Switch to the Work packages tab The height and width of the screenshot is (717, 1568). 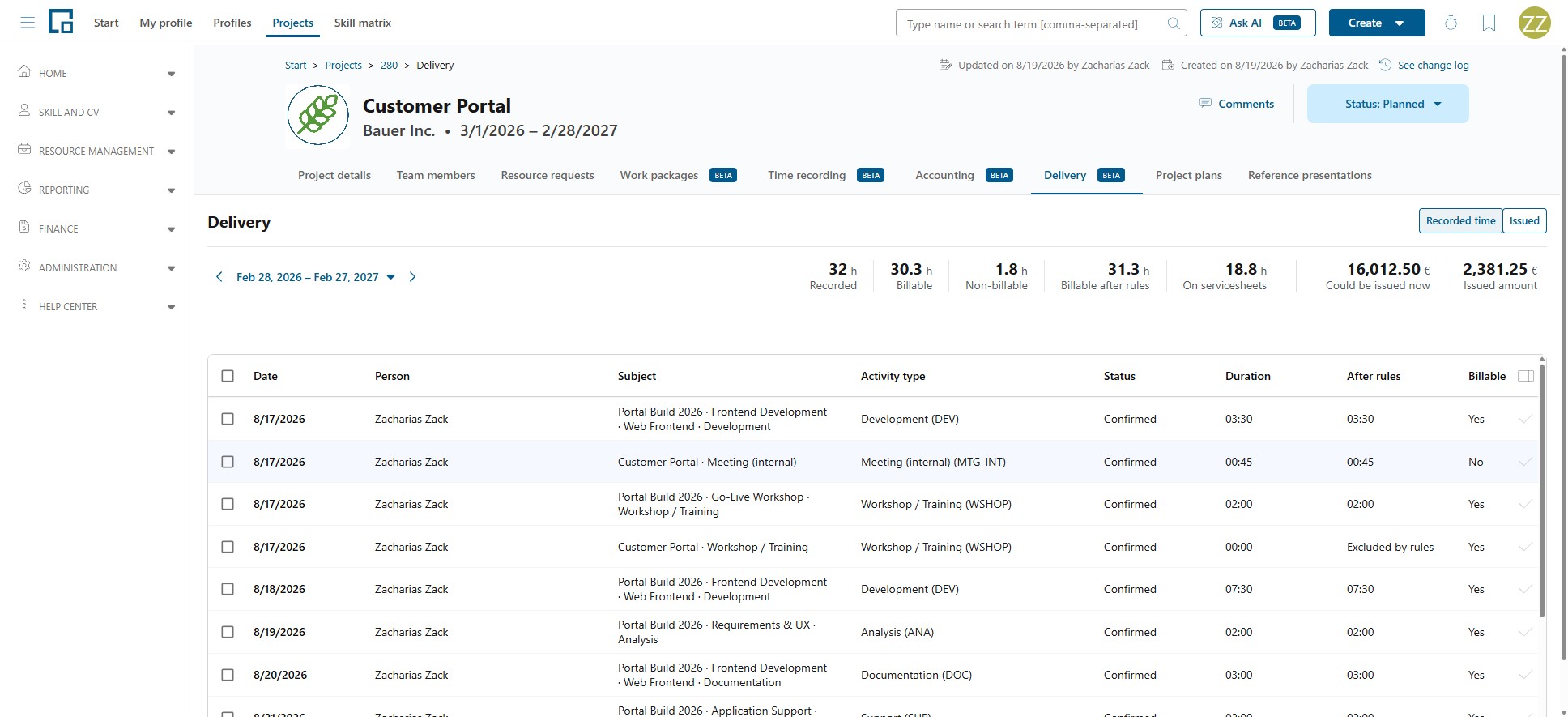(678, 175)
